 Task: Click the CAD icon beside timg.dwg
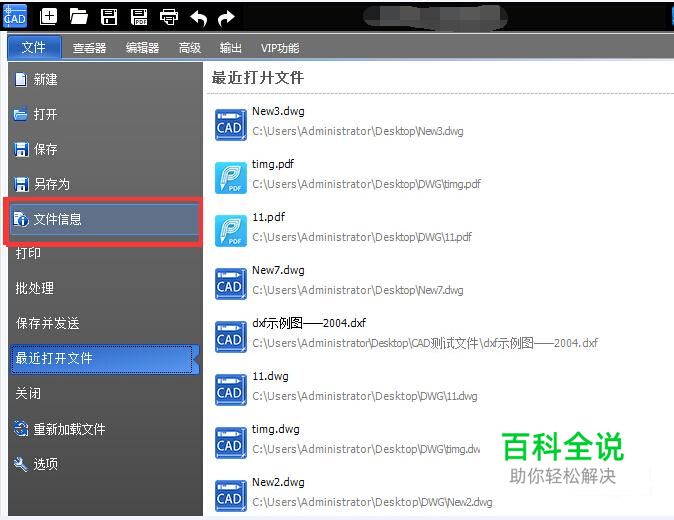tap(230, 443)
